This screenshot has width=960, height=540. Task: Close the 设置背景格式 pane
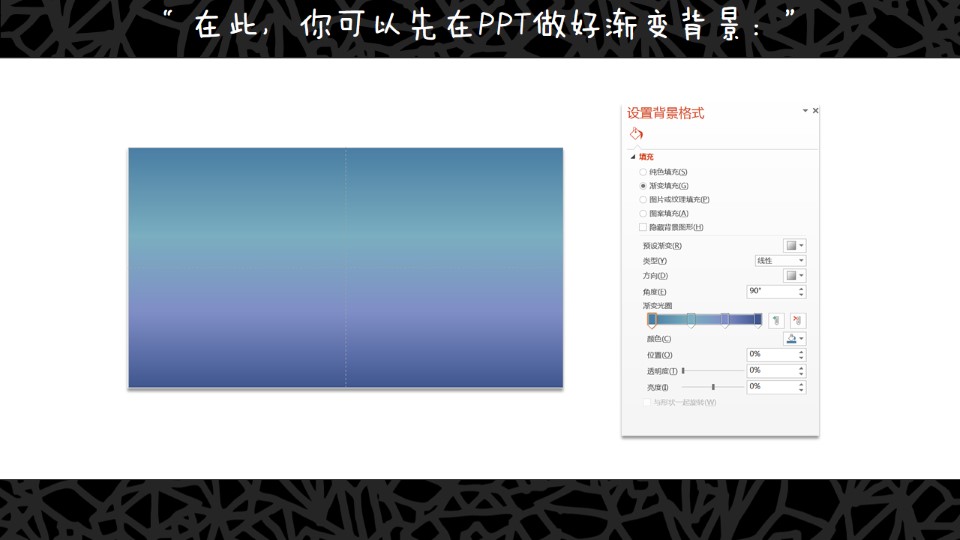coord(816,111)
